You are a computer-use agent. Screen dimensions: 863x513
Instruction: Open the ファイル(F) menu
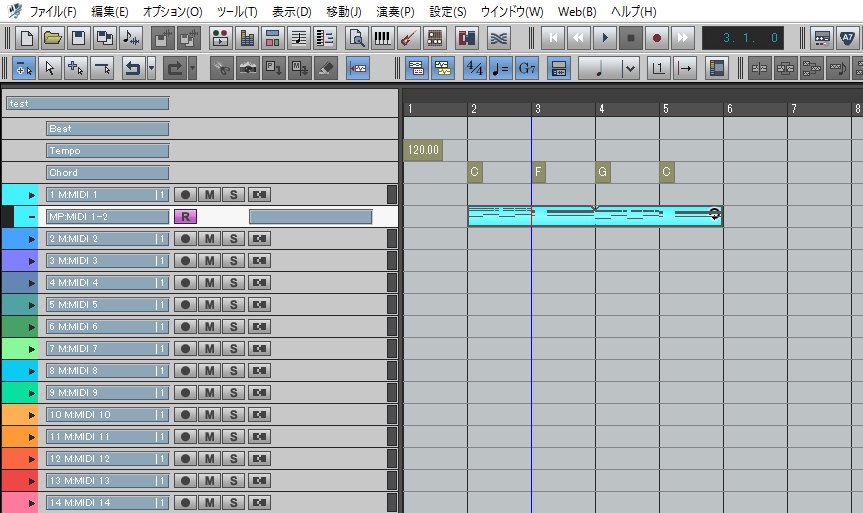[x=53, y=12]
